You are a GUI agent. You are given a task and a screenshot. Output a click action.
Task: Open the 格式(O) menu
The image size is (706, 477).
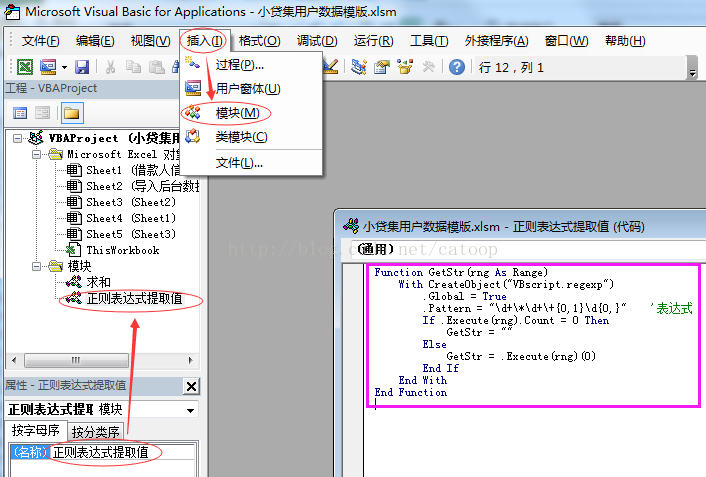(259, 41)
